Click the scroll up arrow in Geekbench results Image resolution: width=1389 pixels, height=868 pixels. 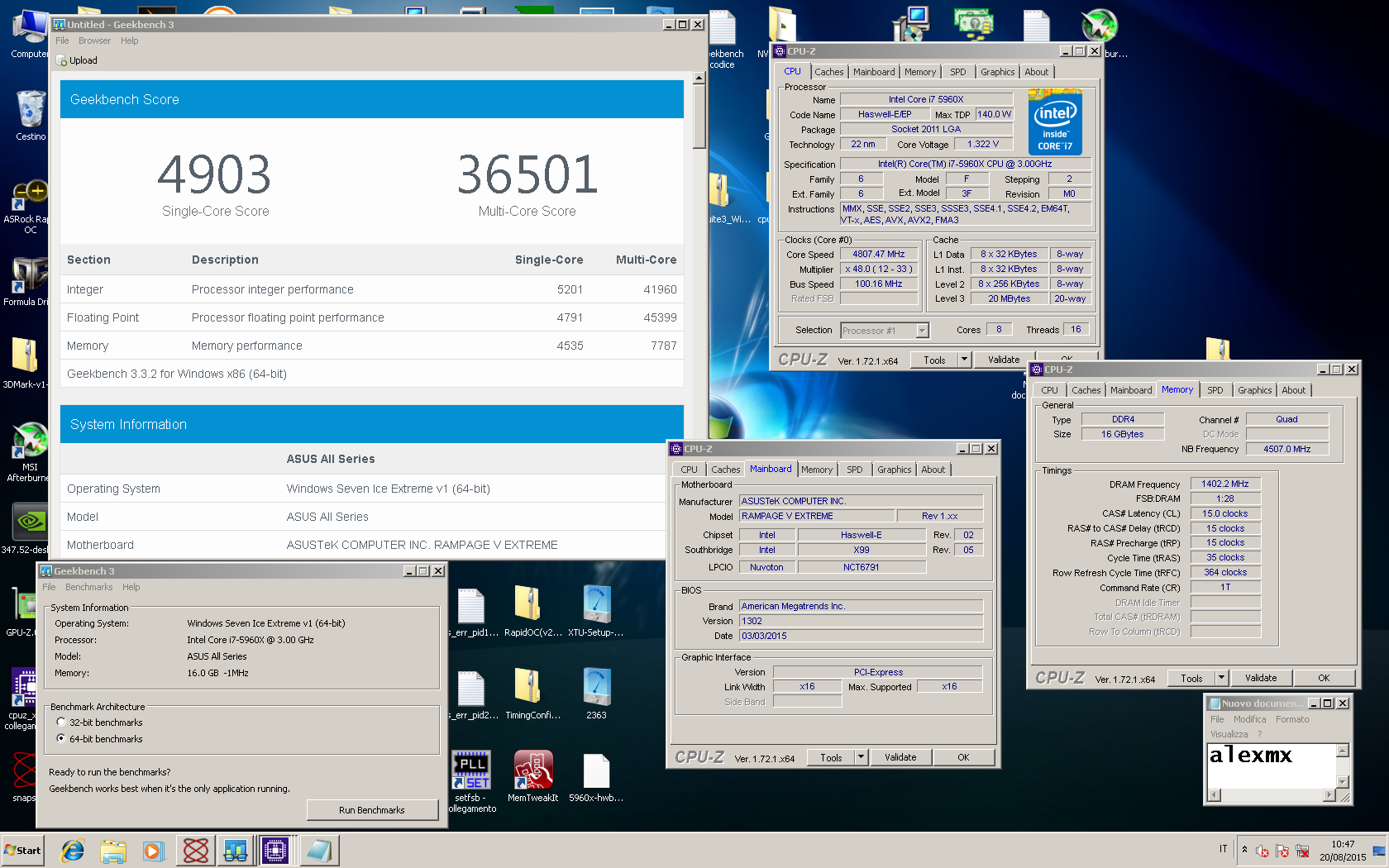(699, 79)
